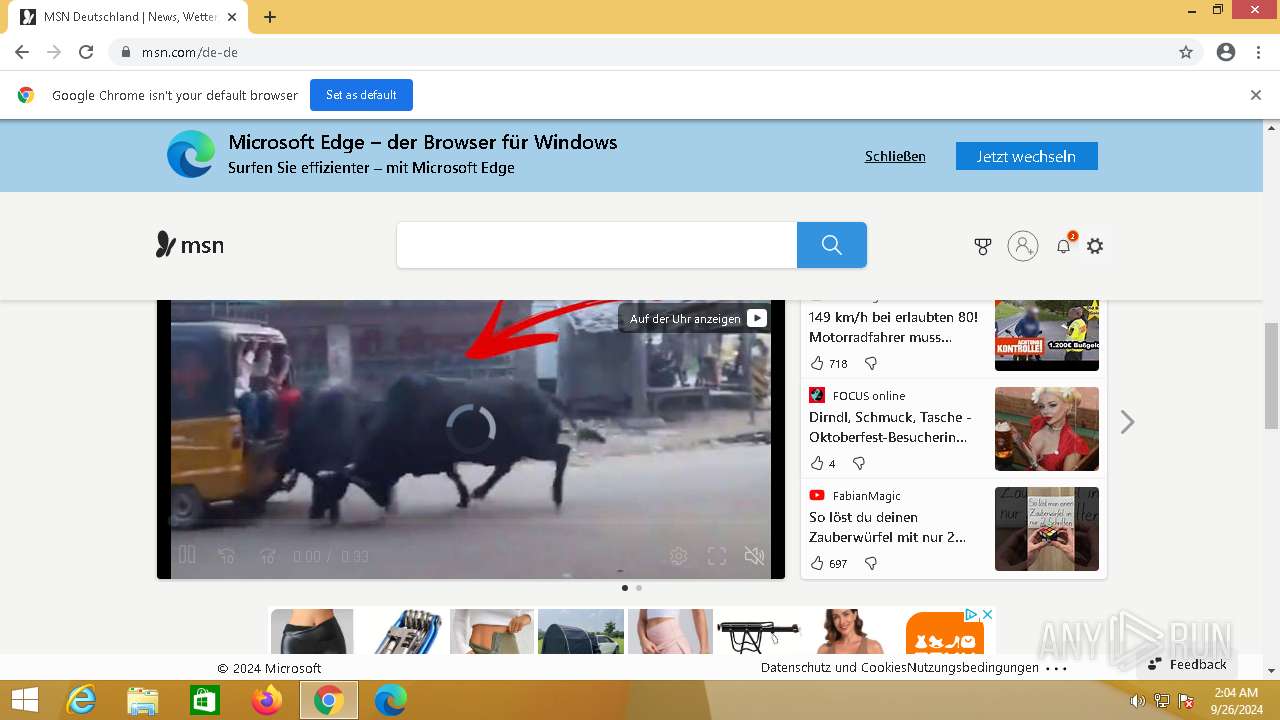Open the Feedback button

tap(1187, 664)
